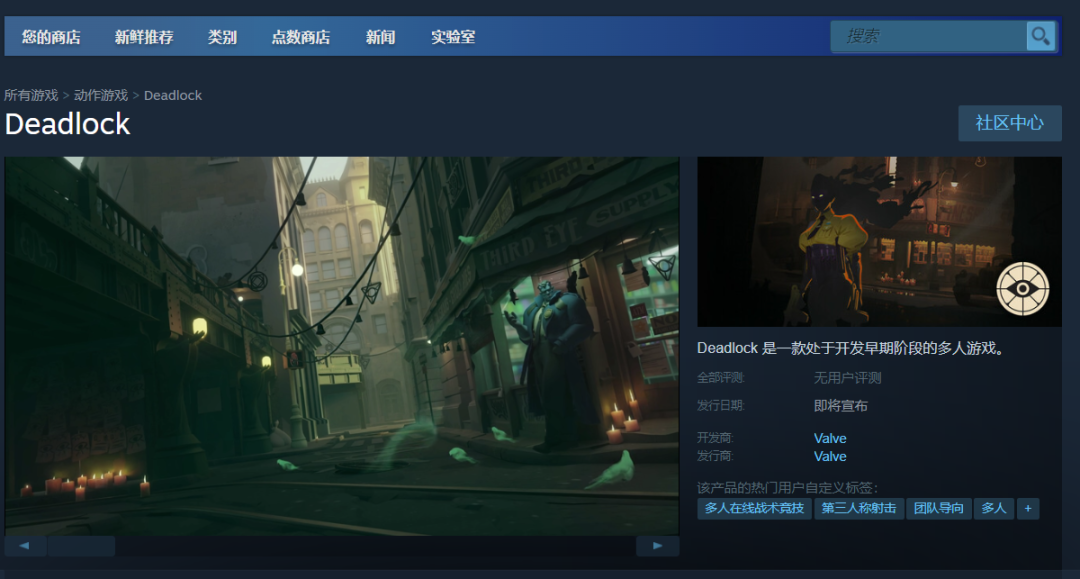Click the 发行日期 label
The image size is (1080, 579).
[720, 406]
